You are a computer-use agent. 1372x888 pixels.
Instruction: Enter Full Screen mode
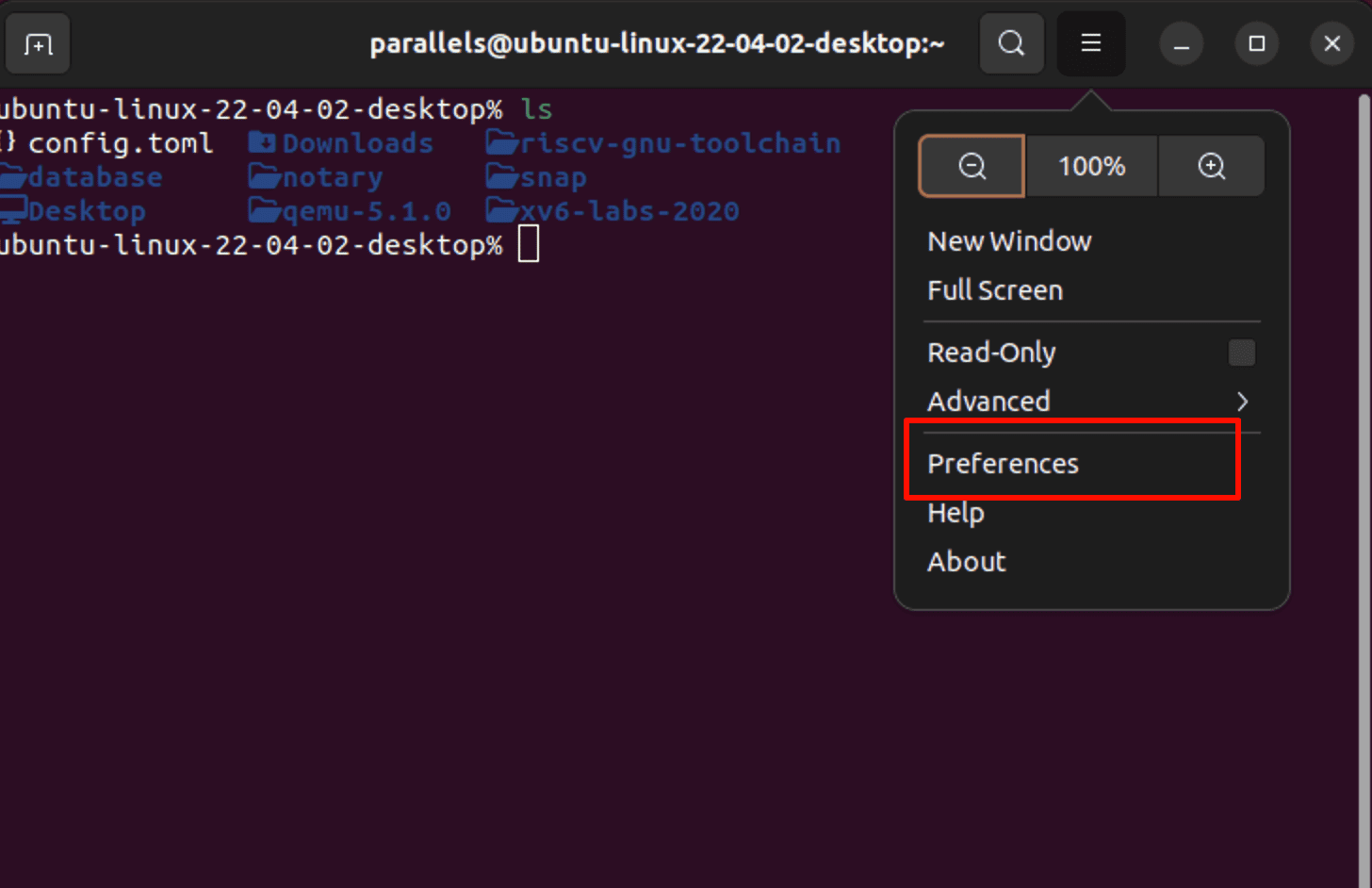pyautogui.click(x=994, y=290)
